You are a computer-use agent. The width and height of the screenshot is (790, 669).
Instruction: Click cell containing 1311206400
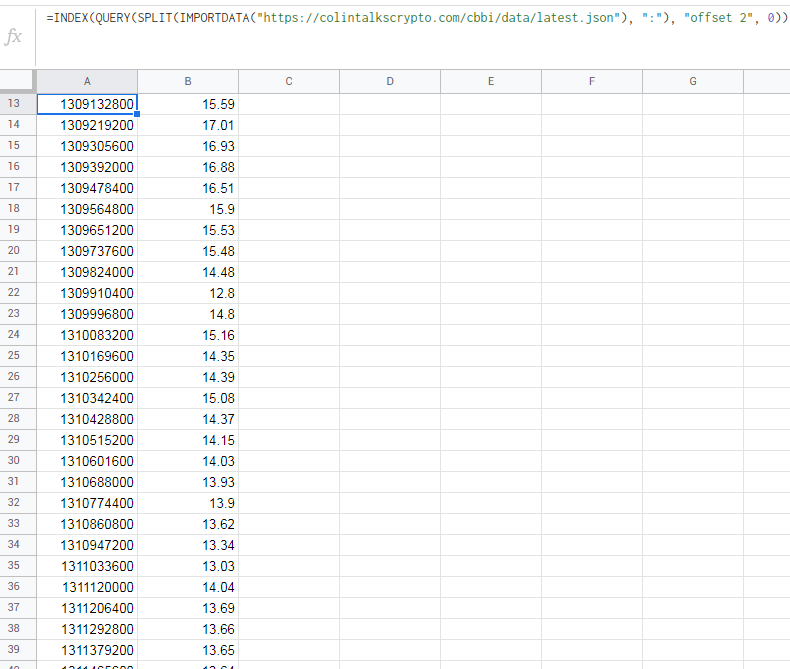(87, 608)
